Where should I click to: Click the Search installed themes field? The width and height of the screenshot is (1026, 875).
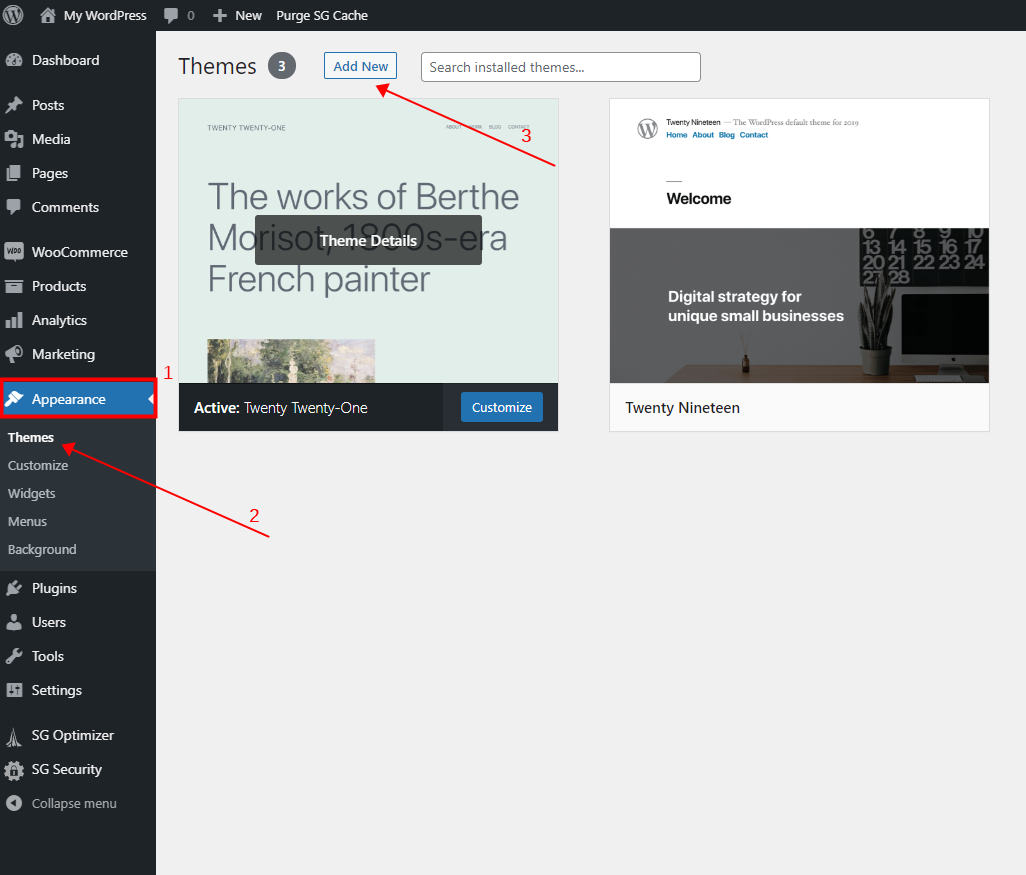click(x=561, y=67)
